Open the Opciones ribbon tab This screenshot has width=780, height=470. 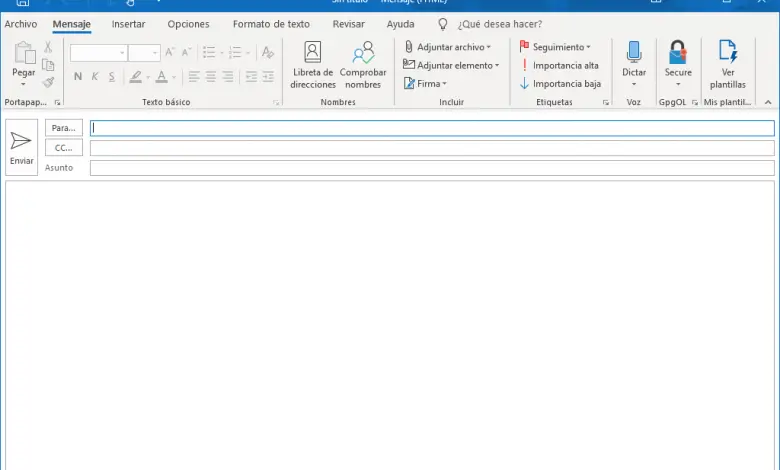pos(188,24)
